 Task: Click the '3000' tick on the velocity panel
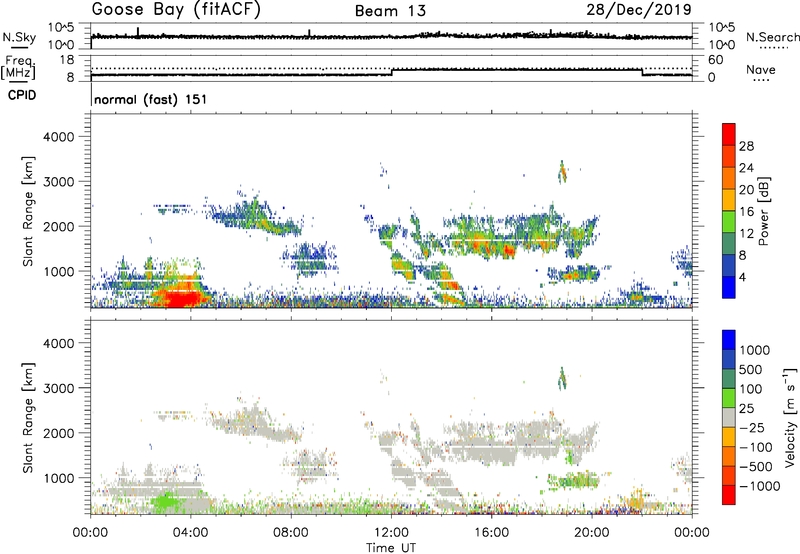pyautogui.click(x=59, y=388)
